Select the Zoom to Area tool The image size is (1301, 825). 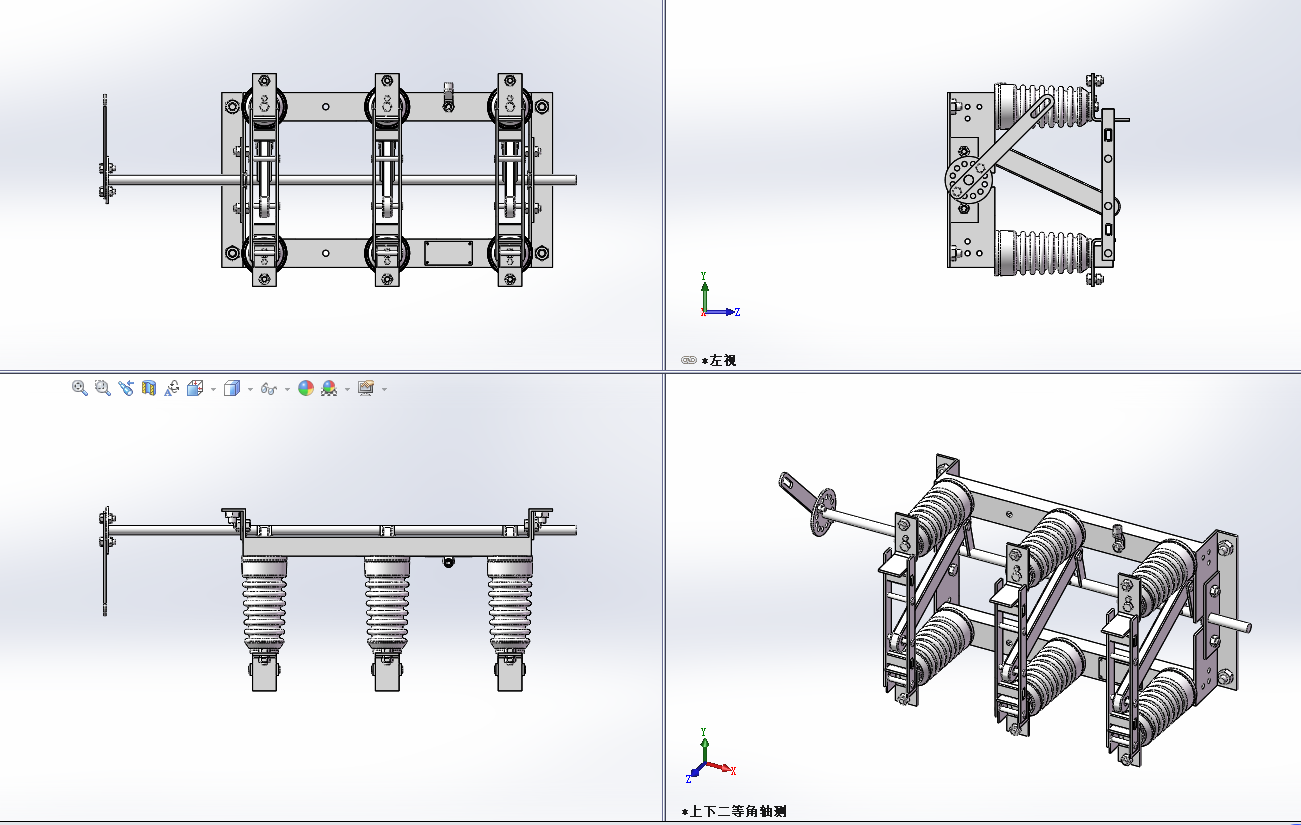pos(102,388)
